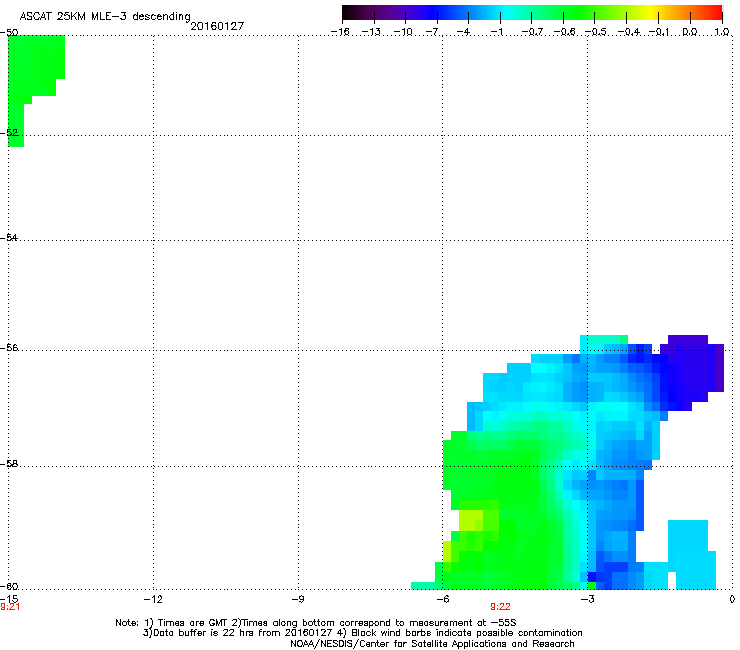Click the "-0.7" color scale label

pyautogui.click(x=532, y=32)
